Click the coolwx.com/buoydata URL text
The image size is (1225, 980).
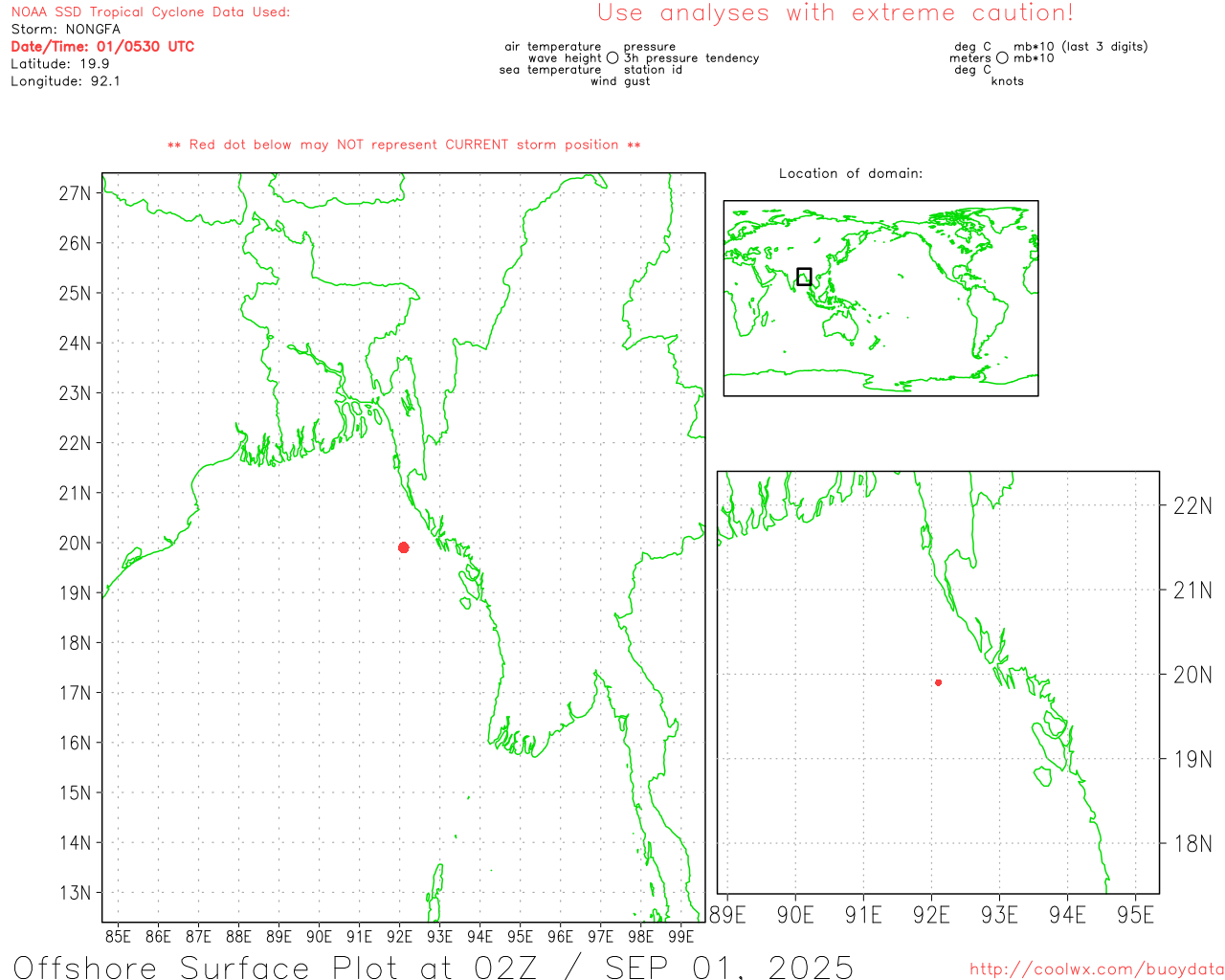1097,969
